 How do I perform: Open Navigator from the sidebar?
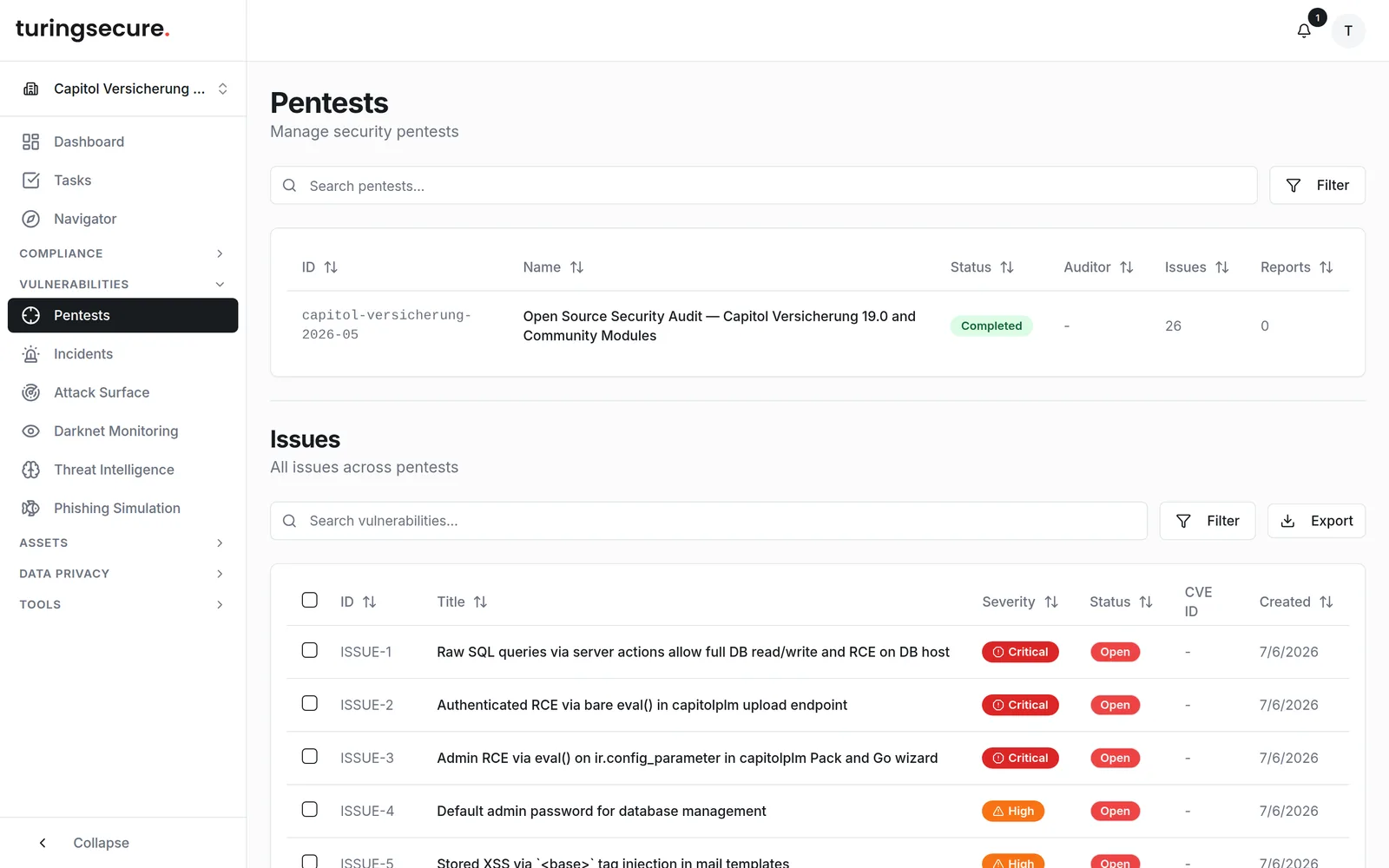pos(122,219)
